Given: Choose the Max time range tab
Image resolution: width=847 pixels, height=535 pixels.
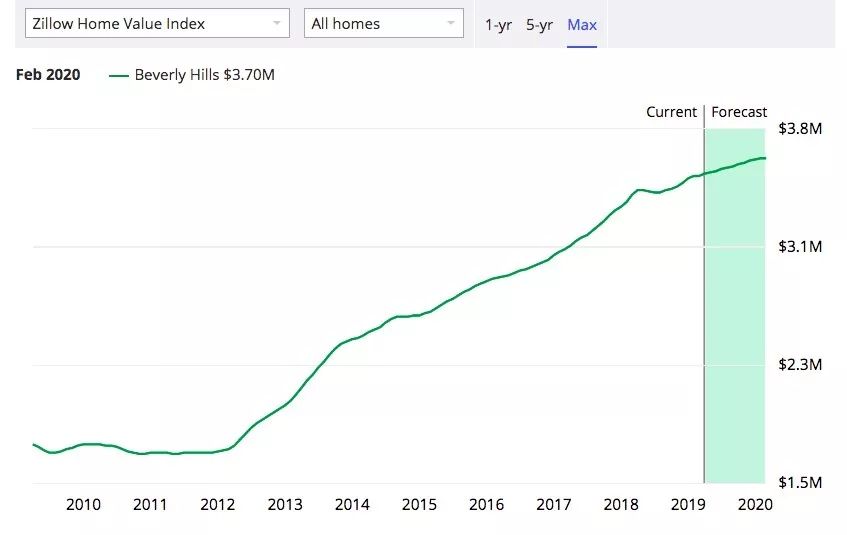Looking at the screenshot, I should point(582,24).
